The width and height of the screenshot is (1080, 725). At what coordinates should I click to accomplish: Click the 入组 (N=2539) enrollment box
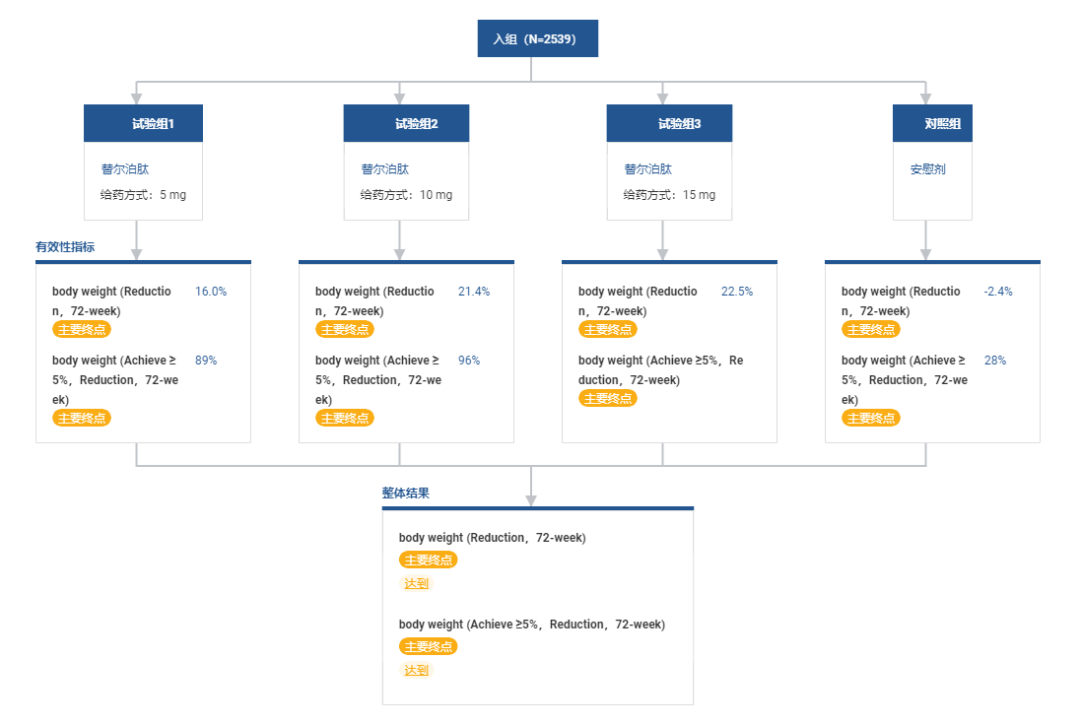pos(537,39)
